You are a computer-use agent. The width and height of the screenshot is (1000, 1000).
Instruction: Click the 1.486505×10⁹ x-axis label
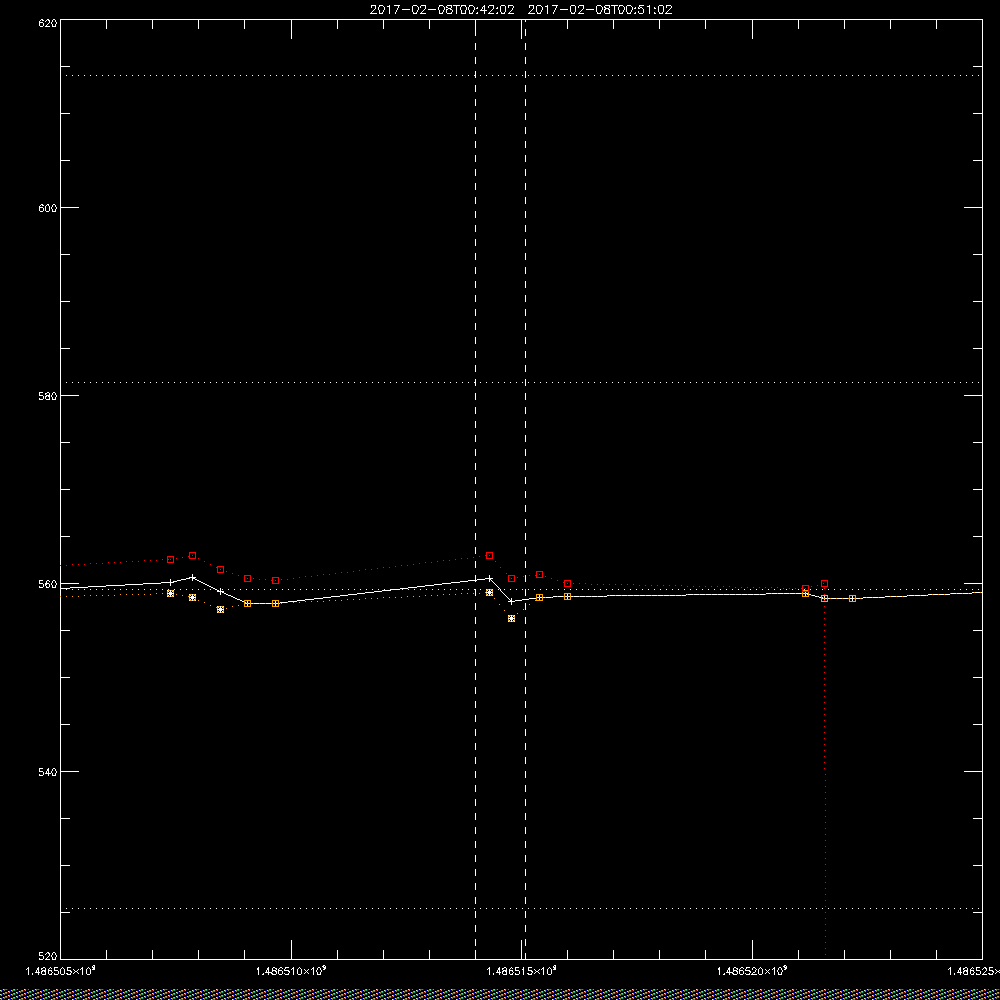(61, 971)
